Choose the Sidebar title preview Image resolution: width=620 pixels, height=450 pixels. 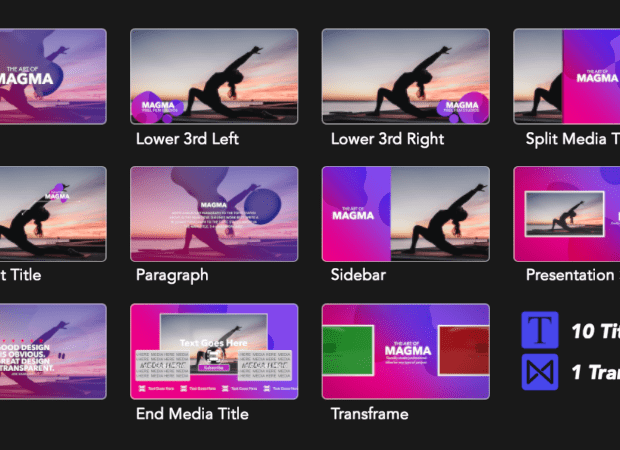click(406, 214)
